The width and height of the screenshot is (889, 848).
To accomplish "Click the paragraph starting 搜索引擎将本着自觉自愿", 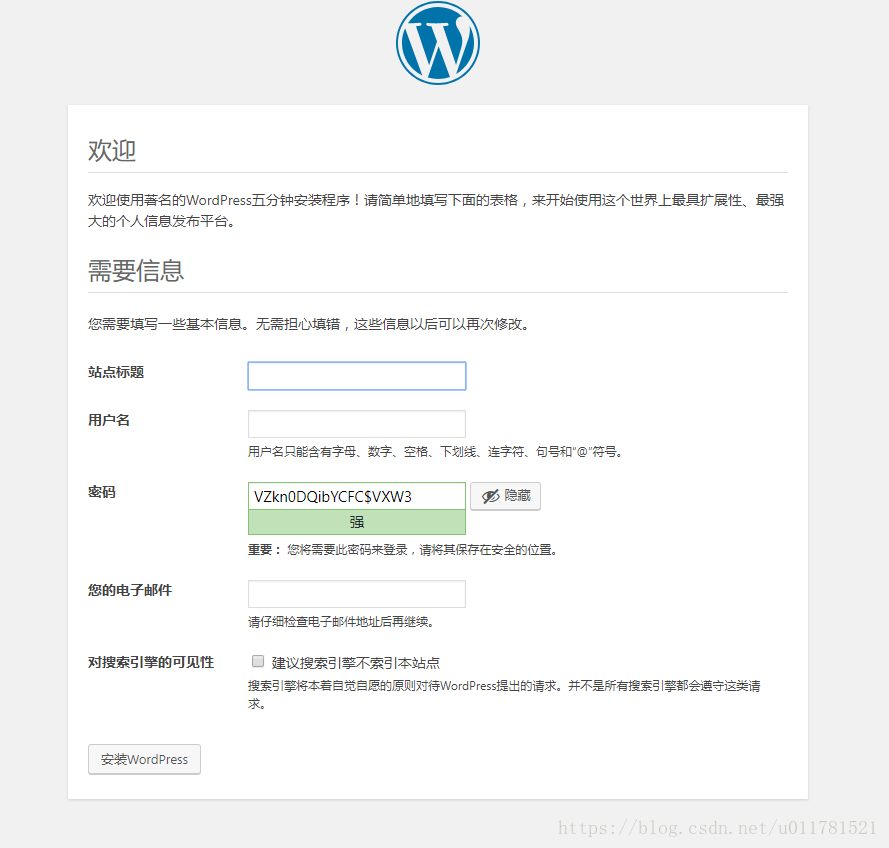I will 504,694.
